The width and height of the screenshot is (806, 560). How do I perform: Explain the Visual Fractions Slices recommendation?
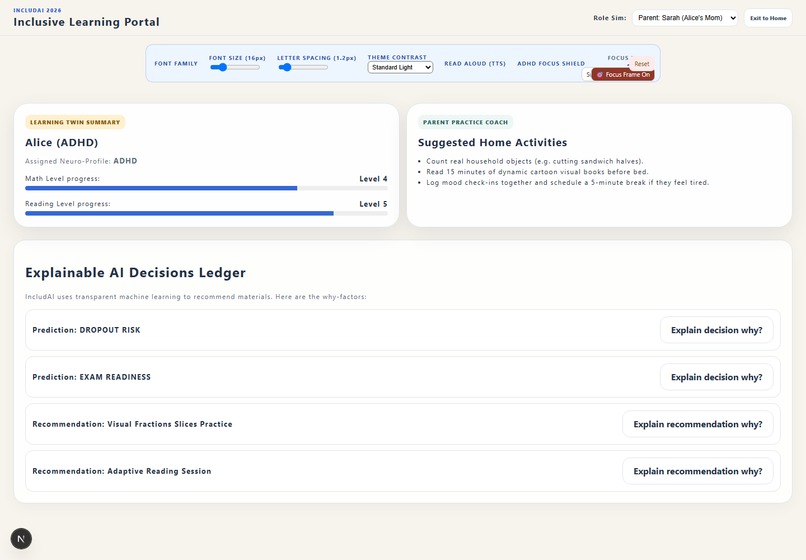tap(698, 424)
